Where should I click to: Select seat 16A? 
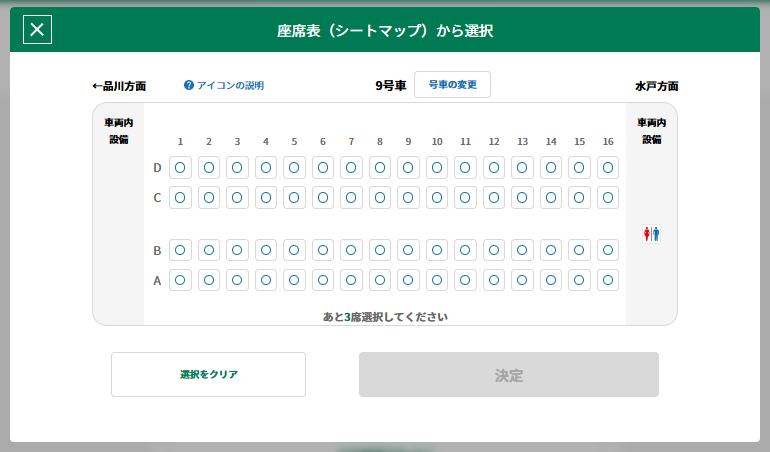click(608, 280)
